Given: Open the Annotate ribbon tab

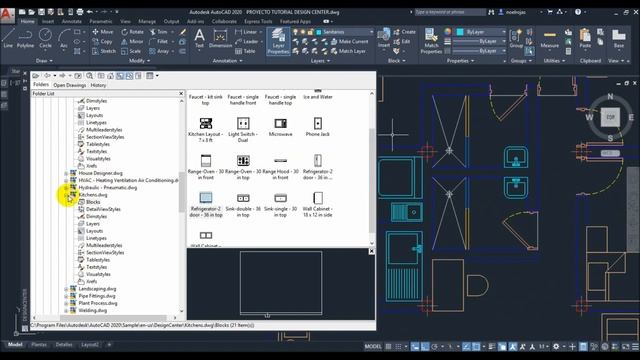Looking at the screenshot, I should (71, 21).
